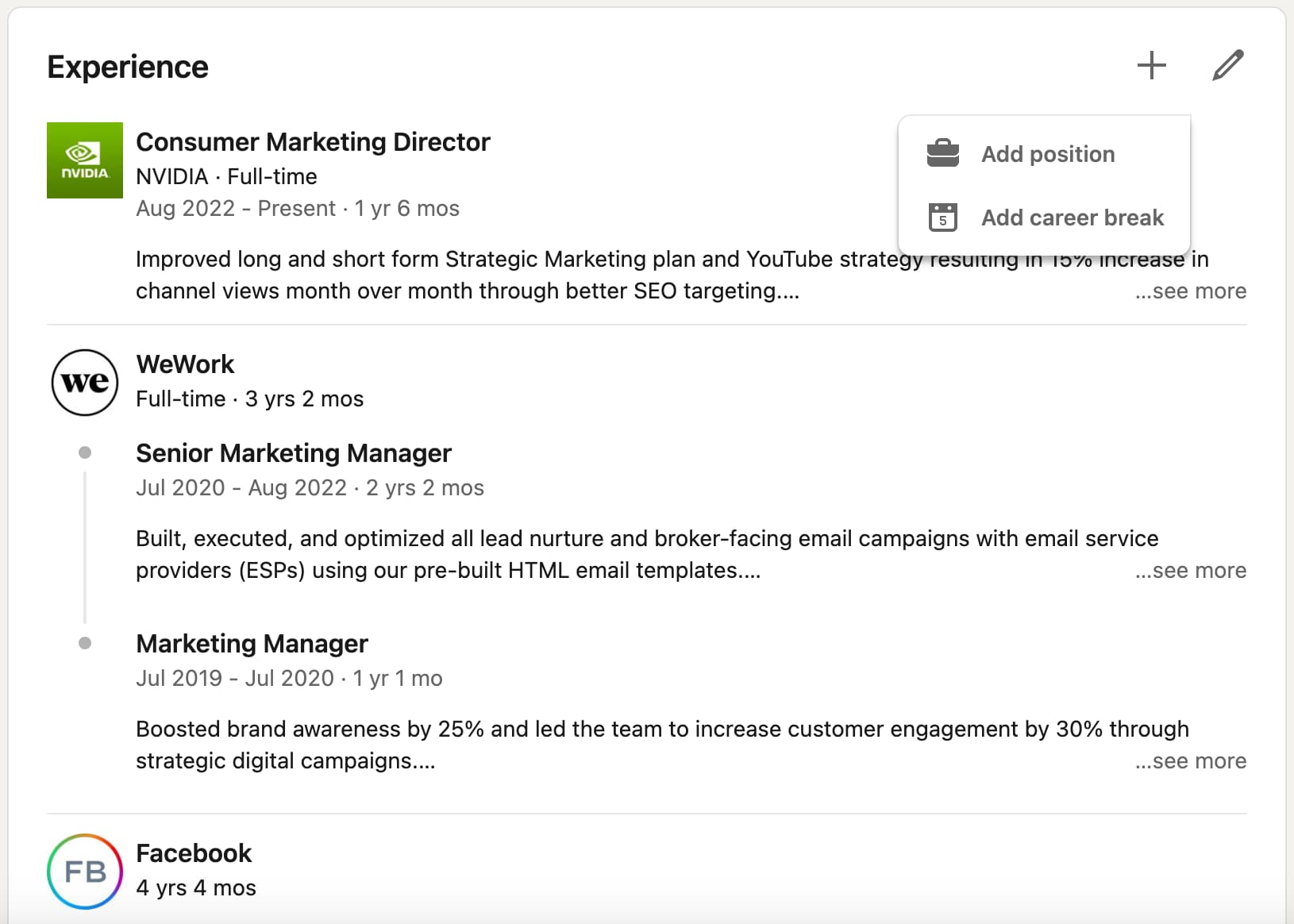Image resolution: width=1294 pixels, height=924 pixels.
Task: Click Senior Marketing Manager title
Action: (x=294, y=453)
